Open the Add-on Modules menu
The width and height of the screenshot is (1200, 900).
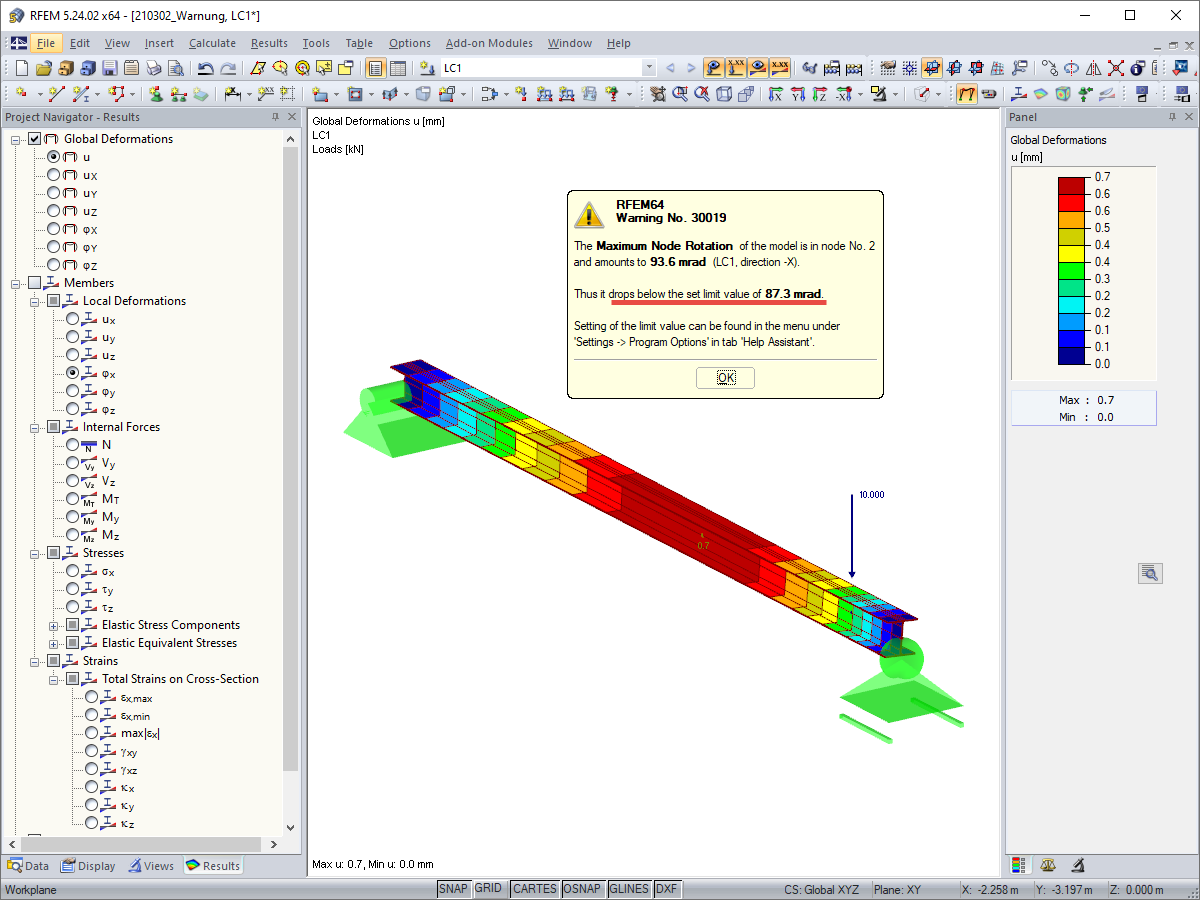[489, 43]
